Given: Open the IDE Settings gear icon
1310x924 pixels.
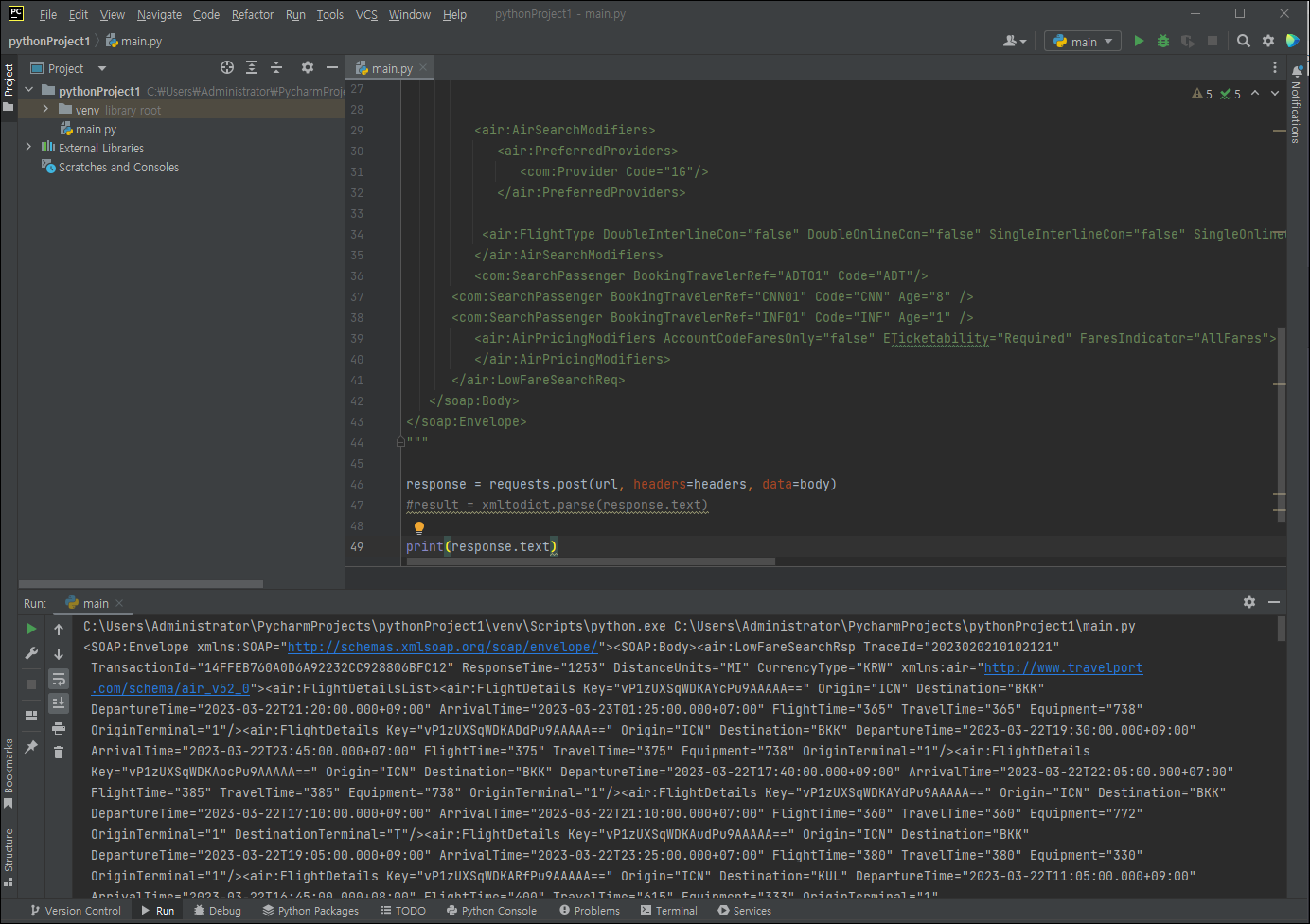Looking at the screenshot, I should click(x=1266, y=41).
